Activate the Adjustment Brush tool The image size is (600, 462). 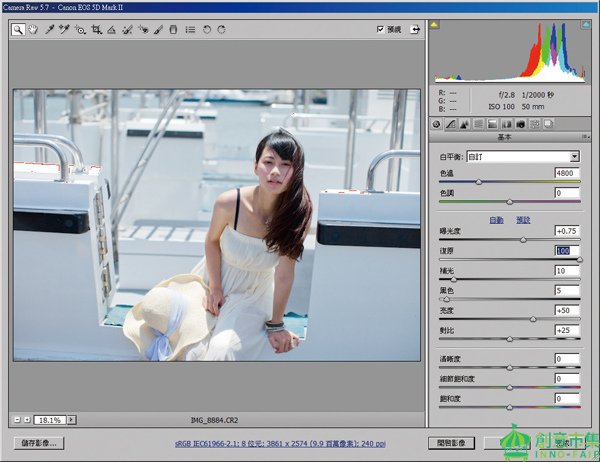point(158,29)
